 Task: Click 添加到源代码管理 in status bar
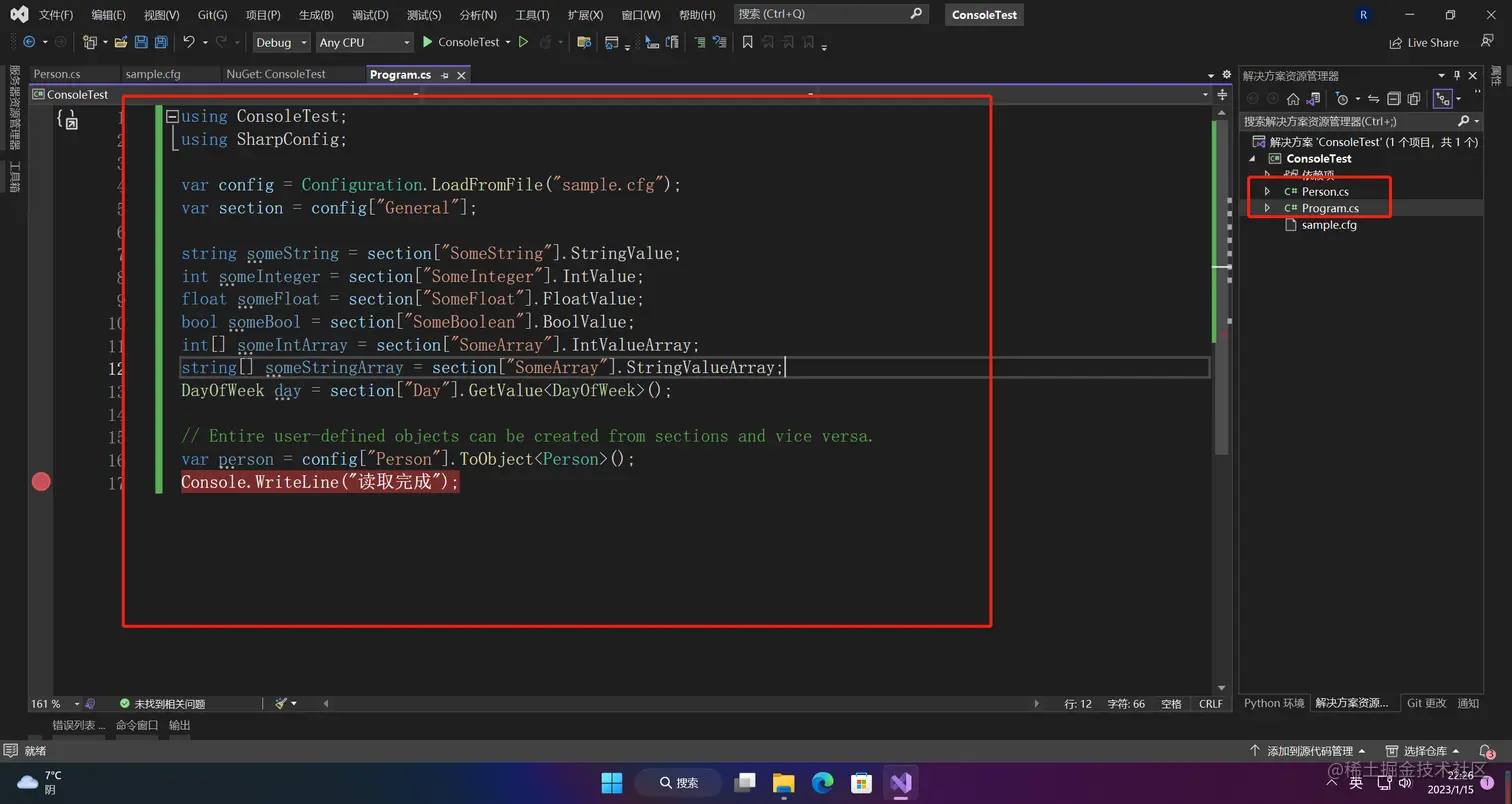click(1308, 751)
